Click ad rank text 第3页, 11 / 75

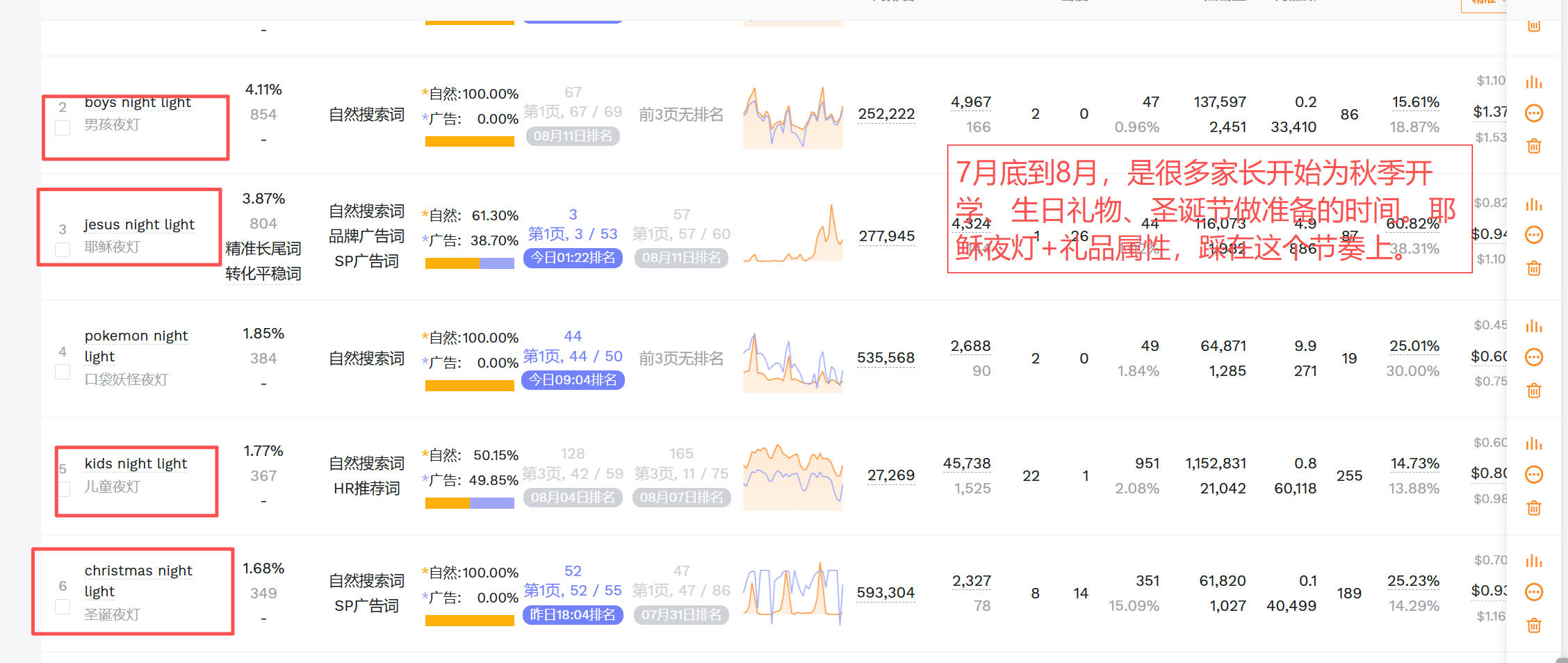681,474
